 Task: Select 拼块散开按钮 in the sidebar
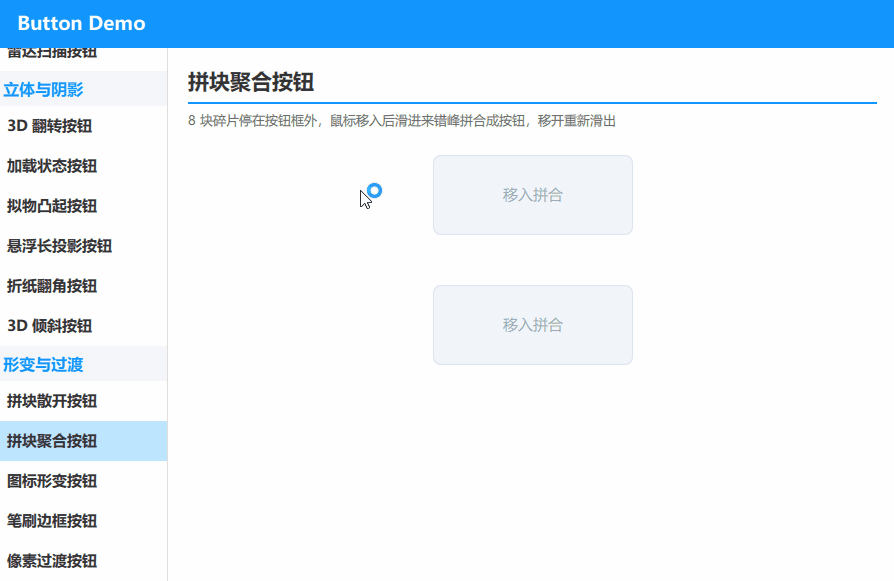tap(83, 401)
